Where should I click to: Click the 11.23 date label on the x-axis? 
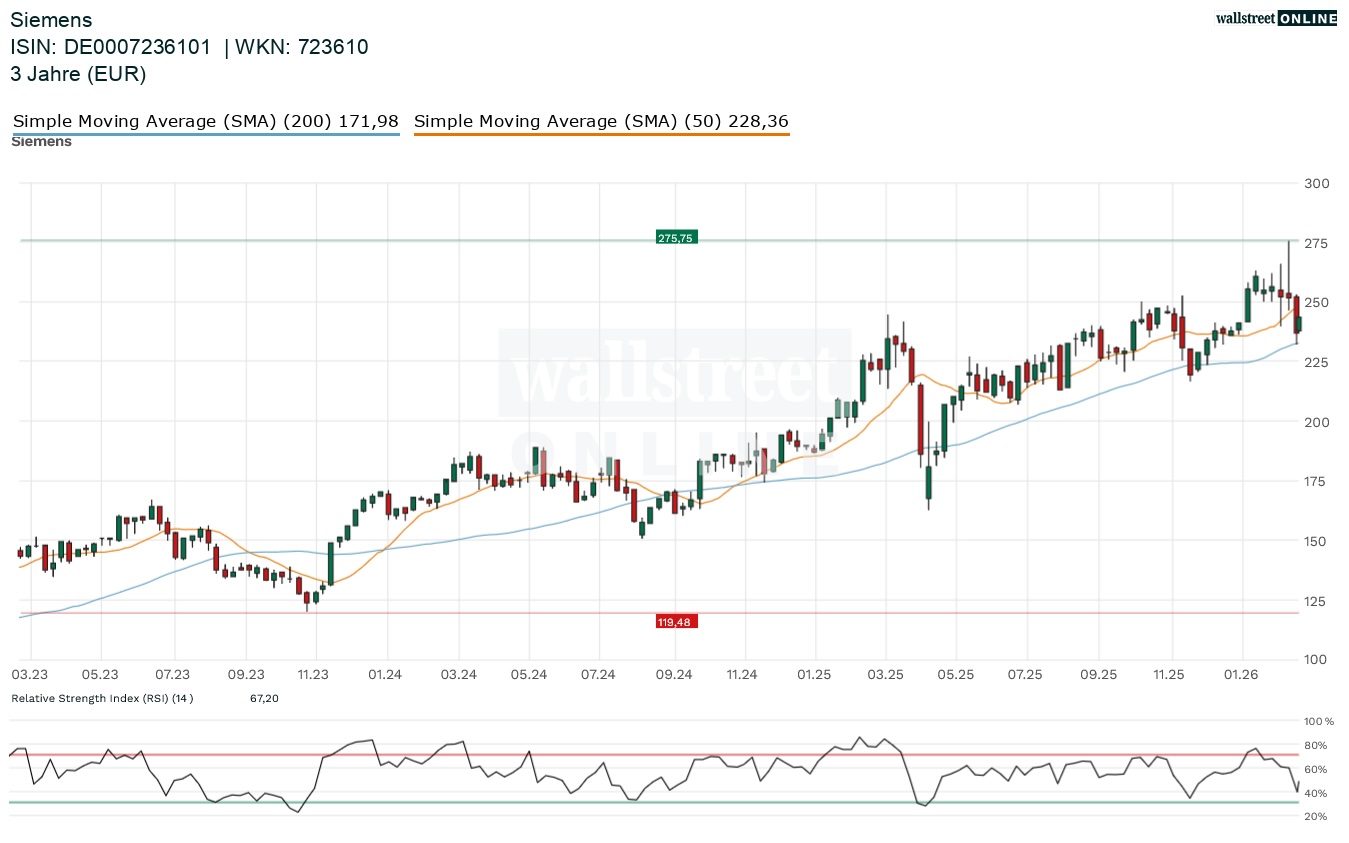tap(314, 675)
